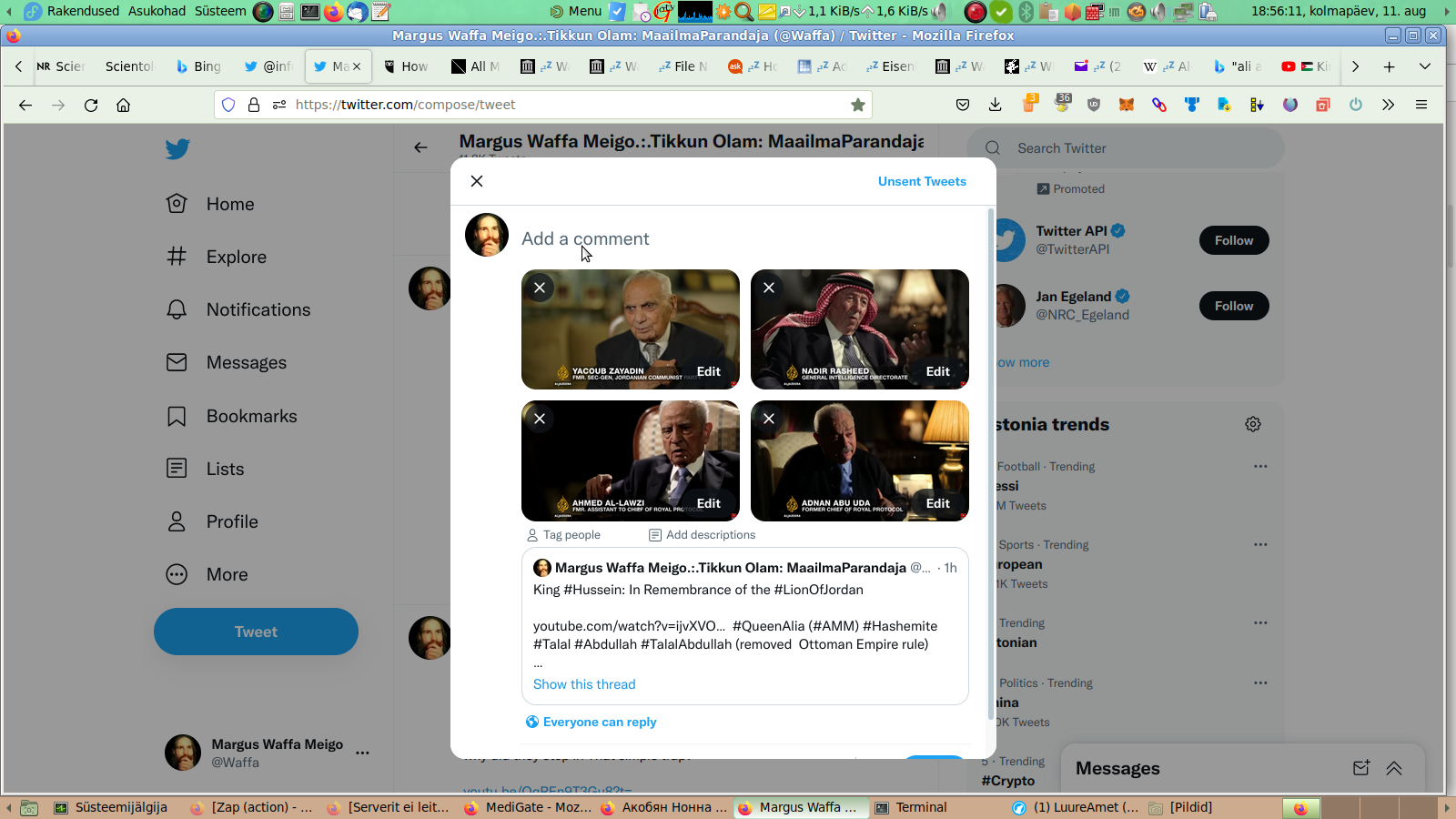Remove the Yacoub Zayadin image

540,288
